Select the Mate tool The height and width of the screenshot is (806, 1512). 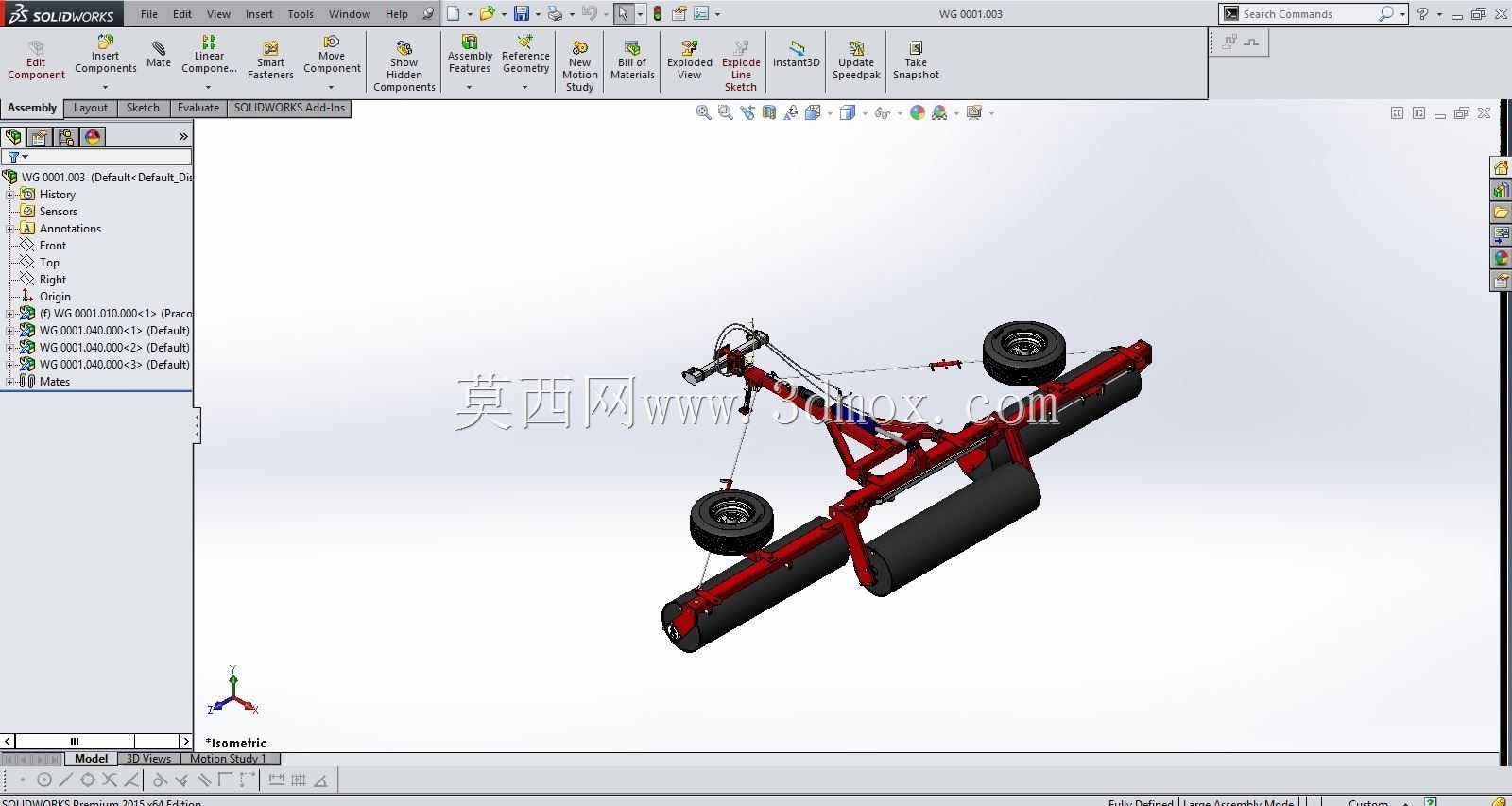coord(159,55)
